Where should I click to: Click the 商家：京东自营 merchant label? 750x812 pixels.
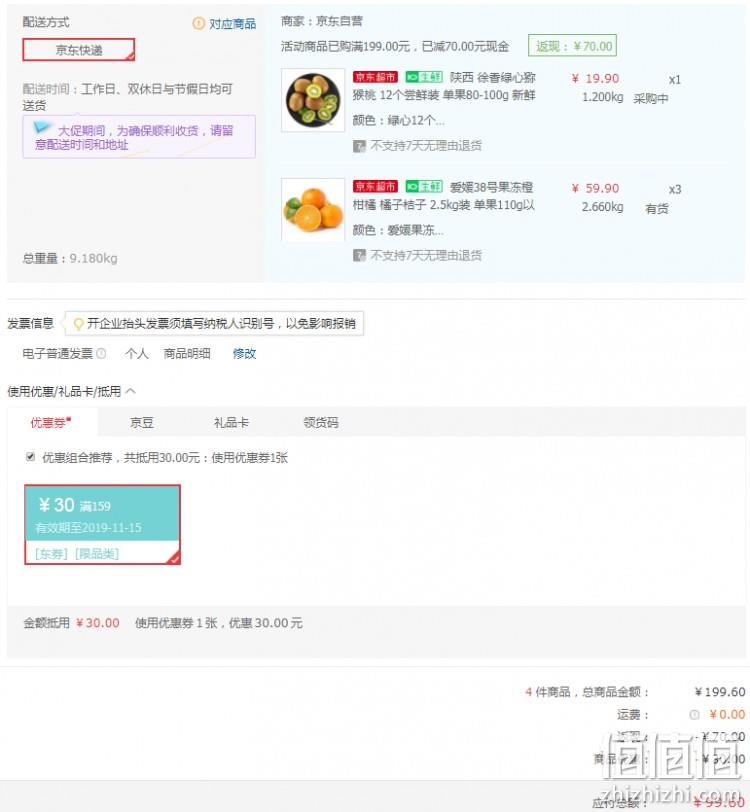coord(322,21)
